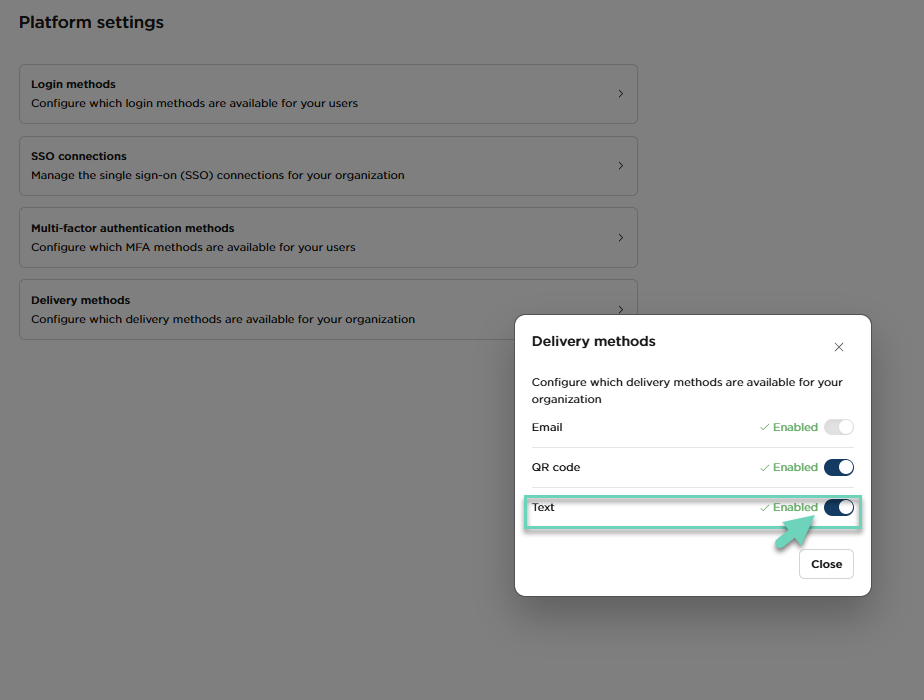Select Multi-factor authentication methods title

click(x=132, y=229)
